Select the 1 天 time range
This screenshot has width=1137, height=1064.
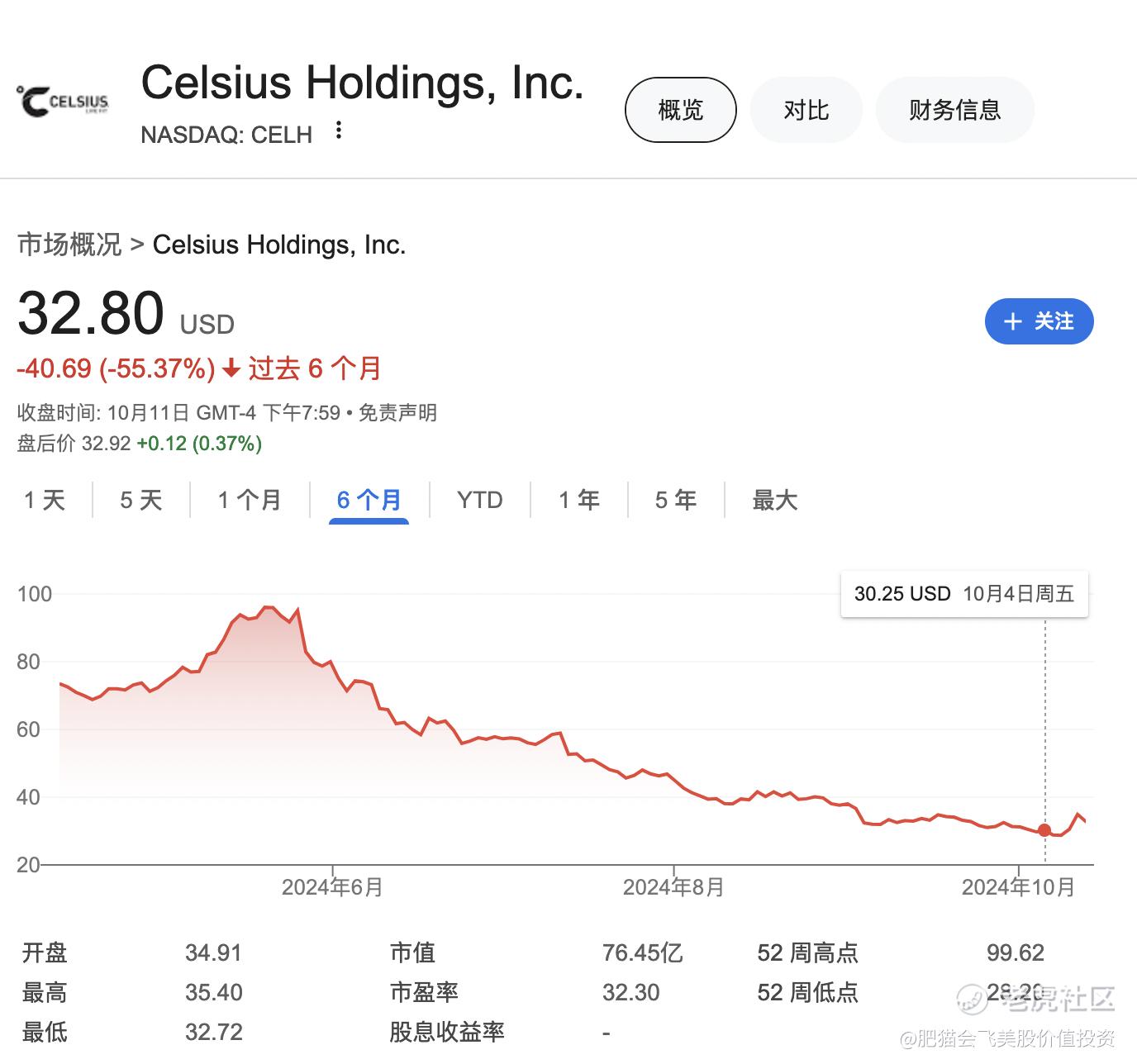[x=45, y=500]
